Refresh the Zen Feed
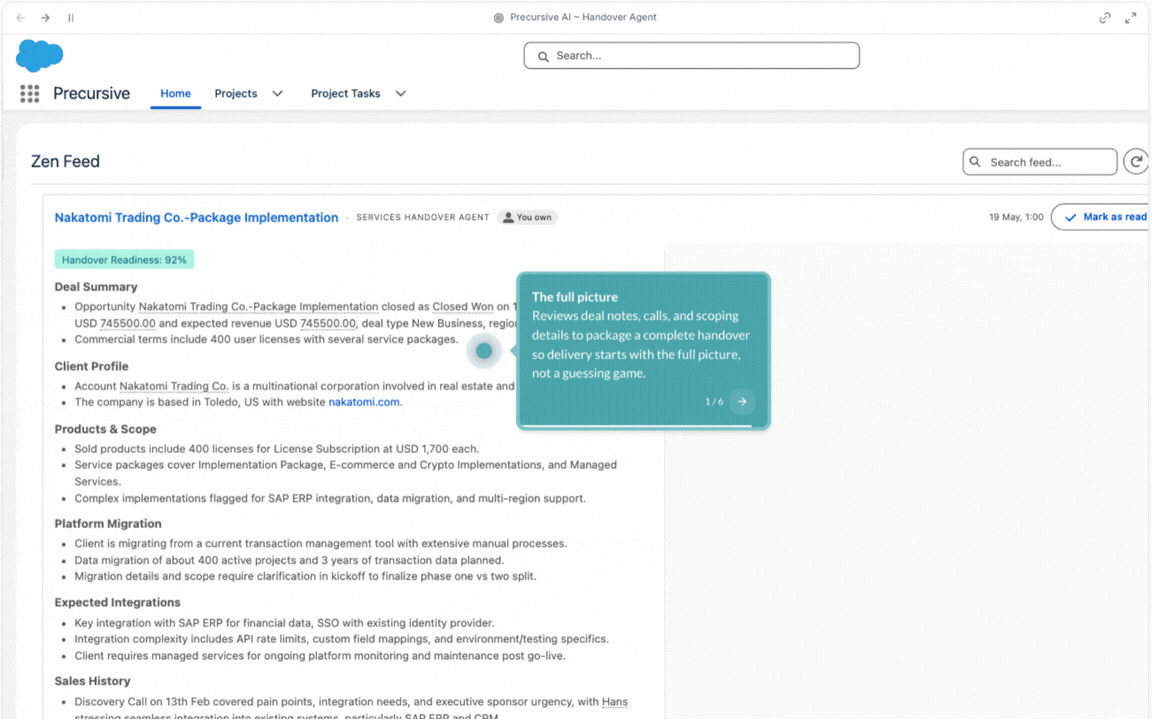Screen dimensions: 1152x720 1136,162
